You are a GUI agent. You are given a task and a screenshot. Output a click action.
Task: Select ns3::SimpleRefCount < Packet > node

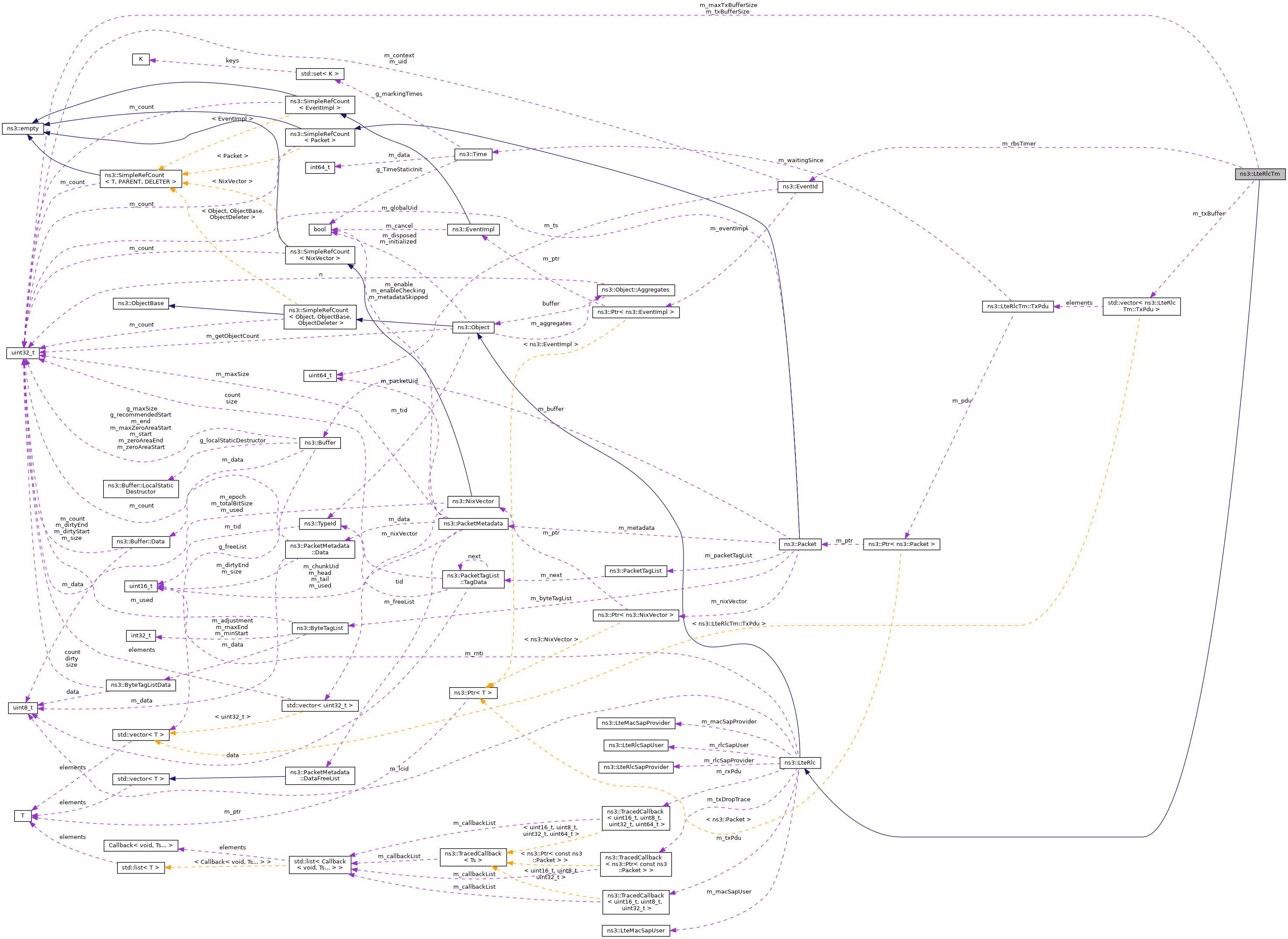(x=320, y=137)
